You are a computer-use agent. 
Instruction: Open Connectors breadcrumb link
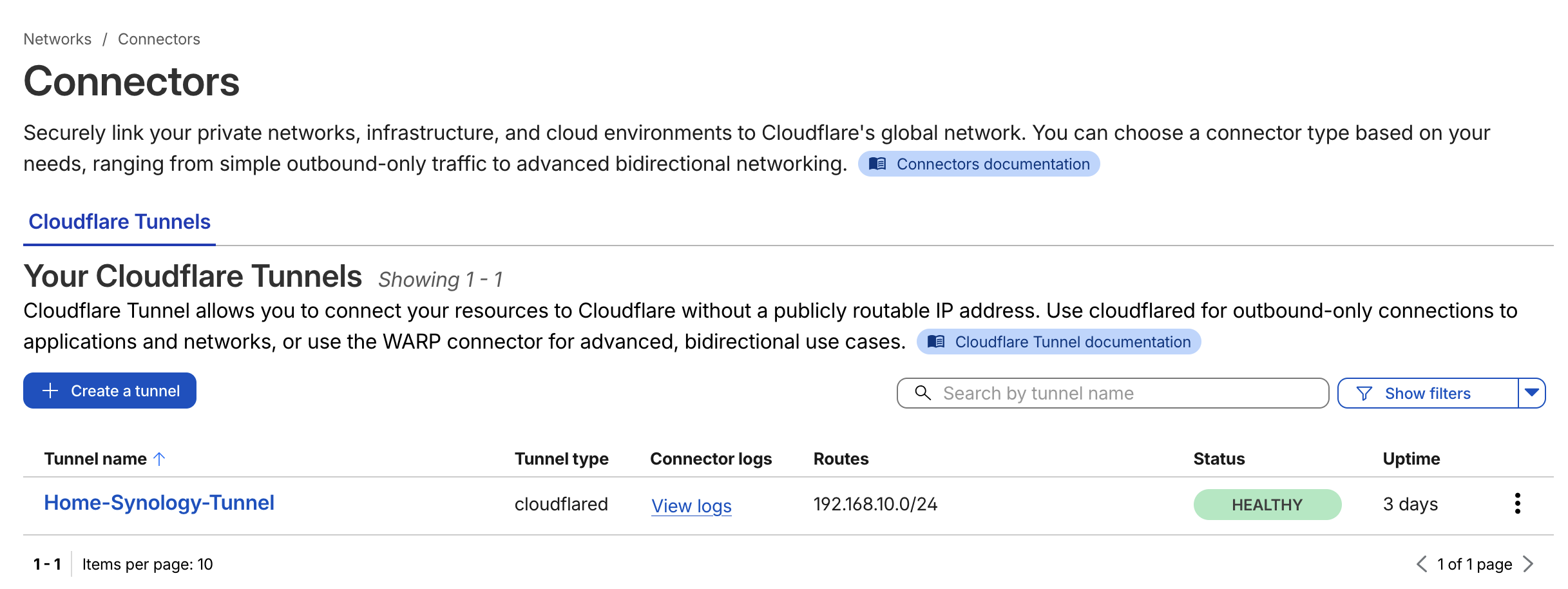point(159,39)
